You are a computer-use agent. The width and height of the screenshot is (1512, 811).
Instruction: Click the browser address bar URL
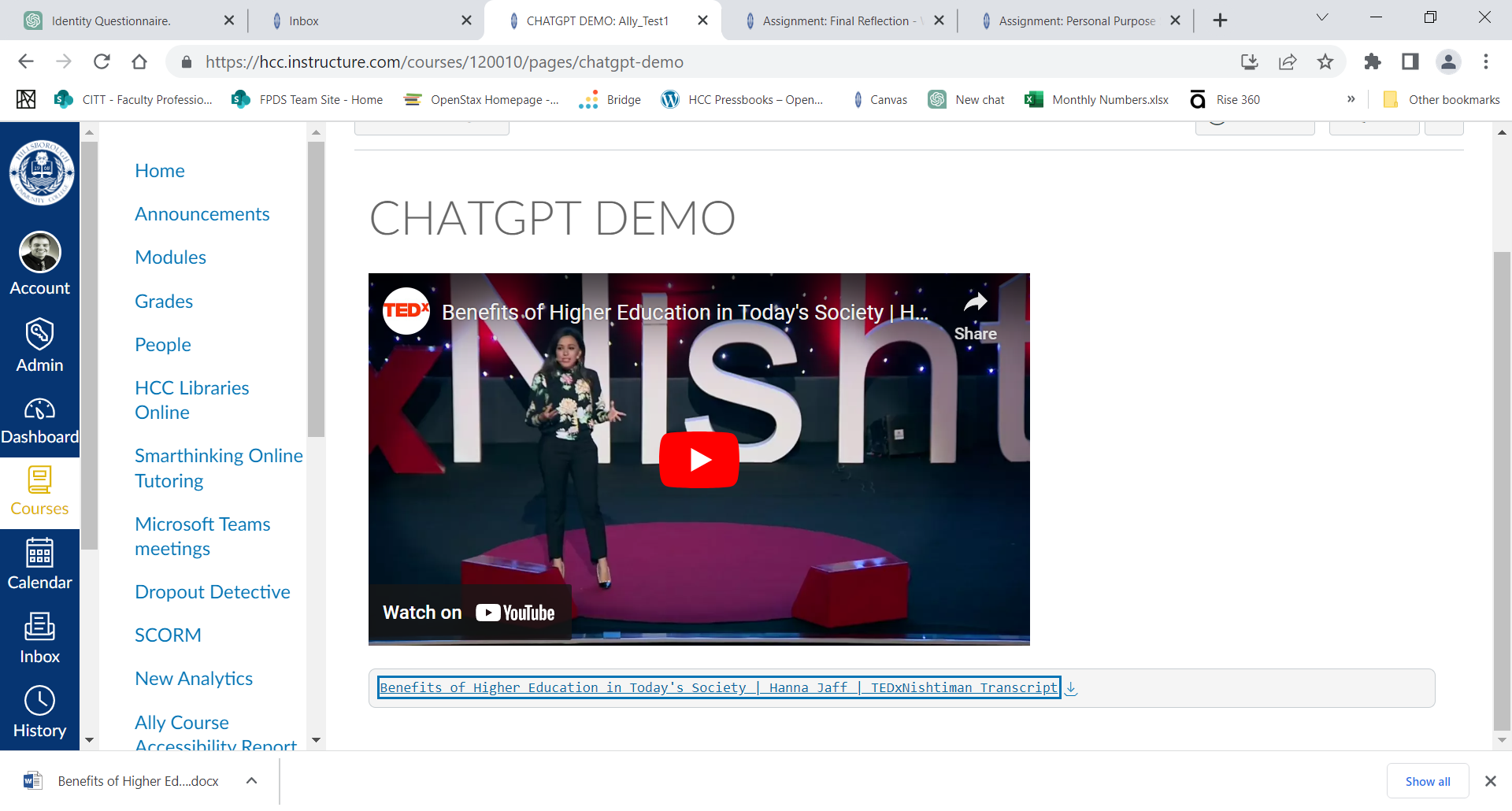click(444, 62)
